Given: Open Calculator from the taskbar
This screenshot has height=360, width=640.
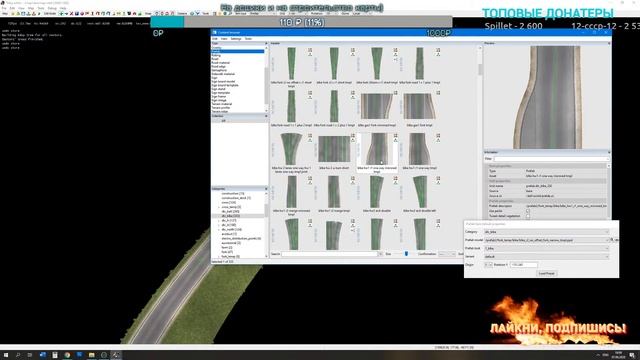Looking at the screenshot, I should (55, 355).
